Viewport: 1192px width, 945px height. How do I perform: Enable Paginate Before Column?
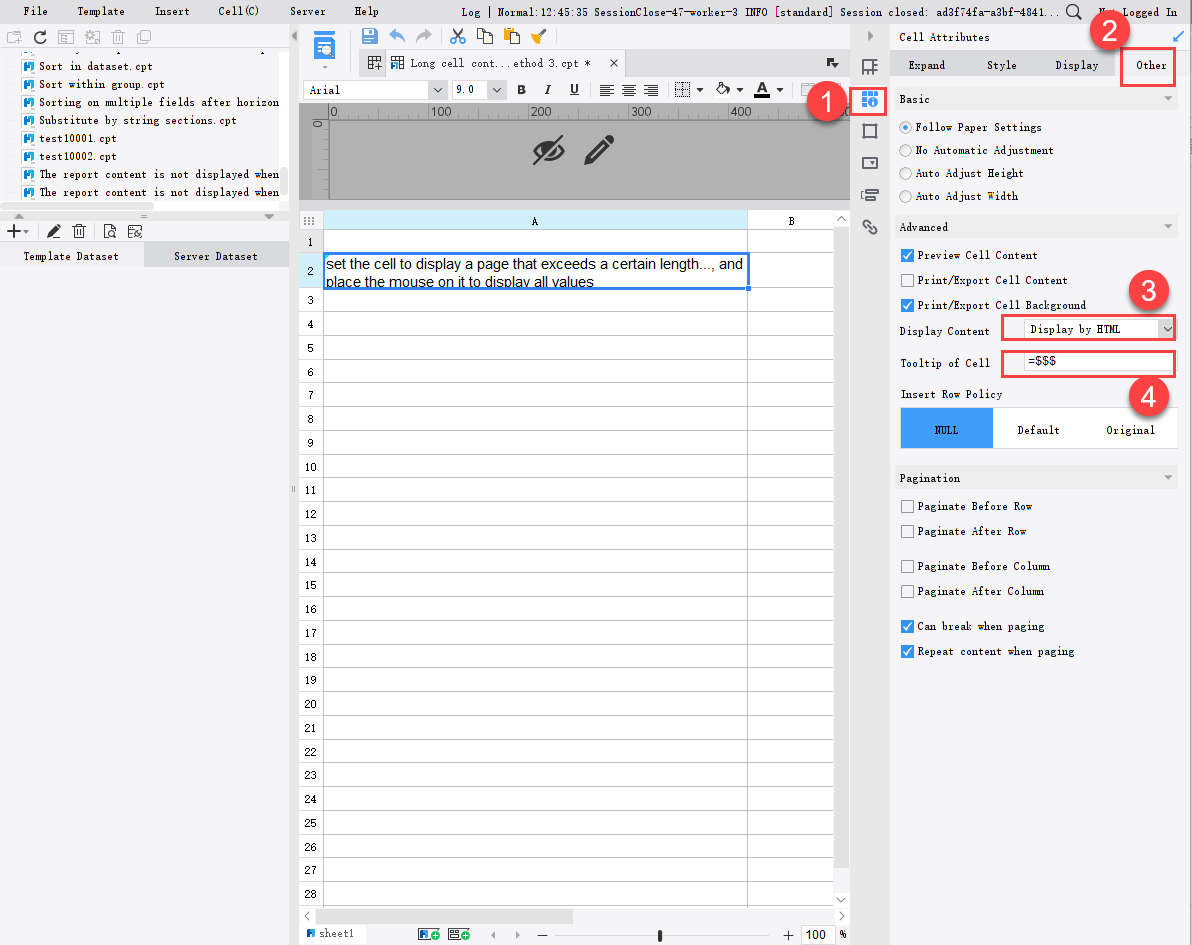[907, 566]
